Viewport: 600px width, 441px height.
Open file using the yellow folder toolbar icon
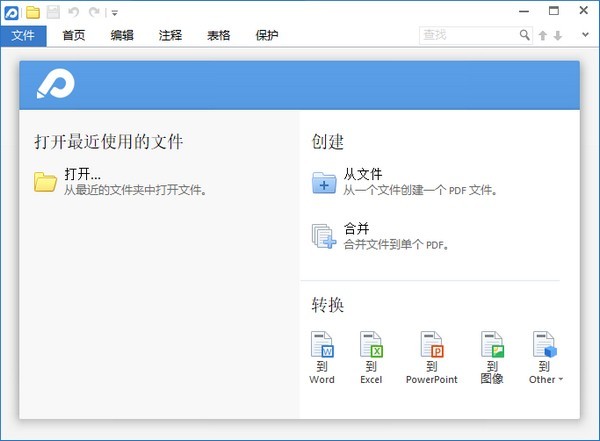point(33,12)
